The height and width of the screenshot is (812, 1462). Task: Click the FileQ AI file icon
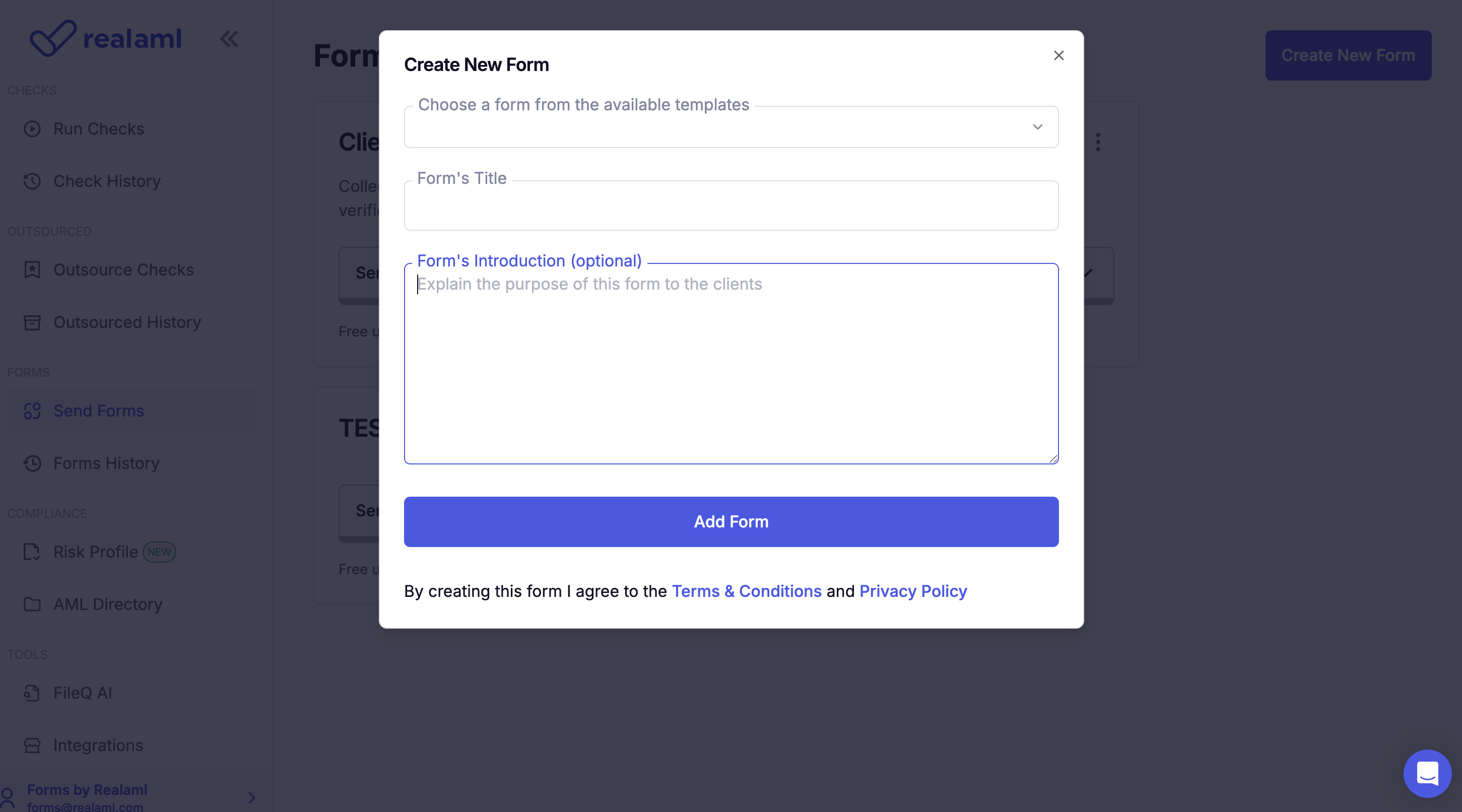(x=32, y=693)
